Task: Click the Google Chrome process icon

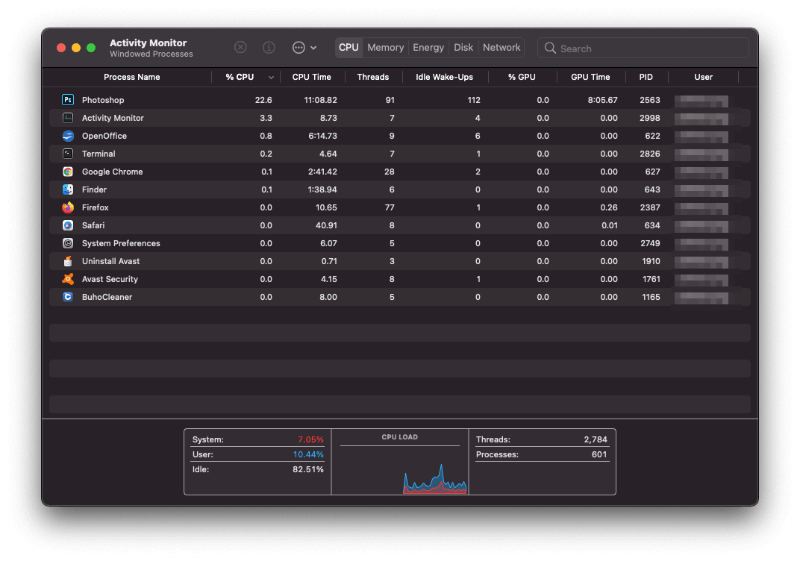Action: pos(68,171)
